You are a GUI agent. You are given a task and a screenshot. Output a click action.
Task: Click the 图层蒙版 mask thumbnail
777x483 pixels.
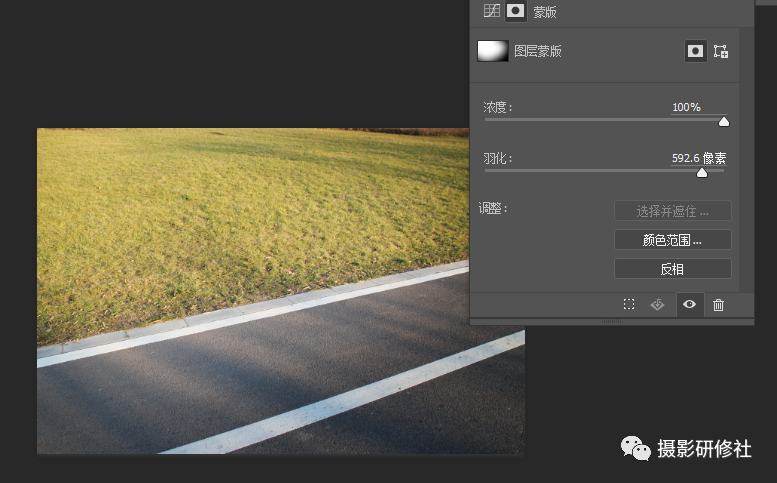[x=493, y=51]
